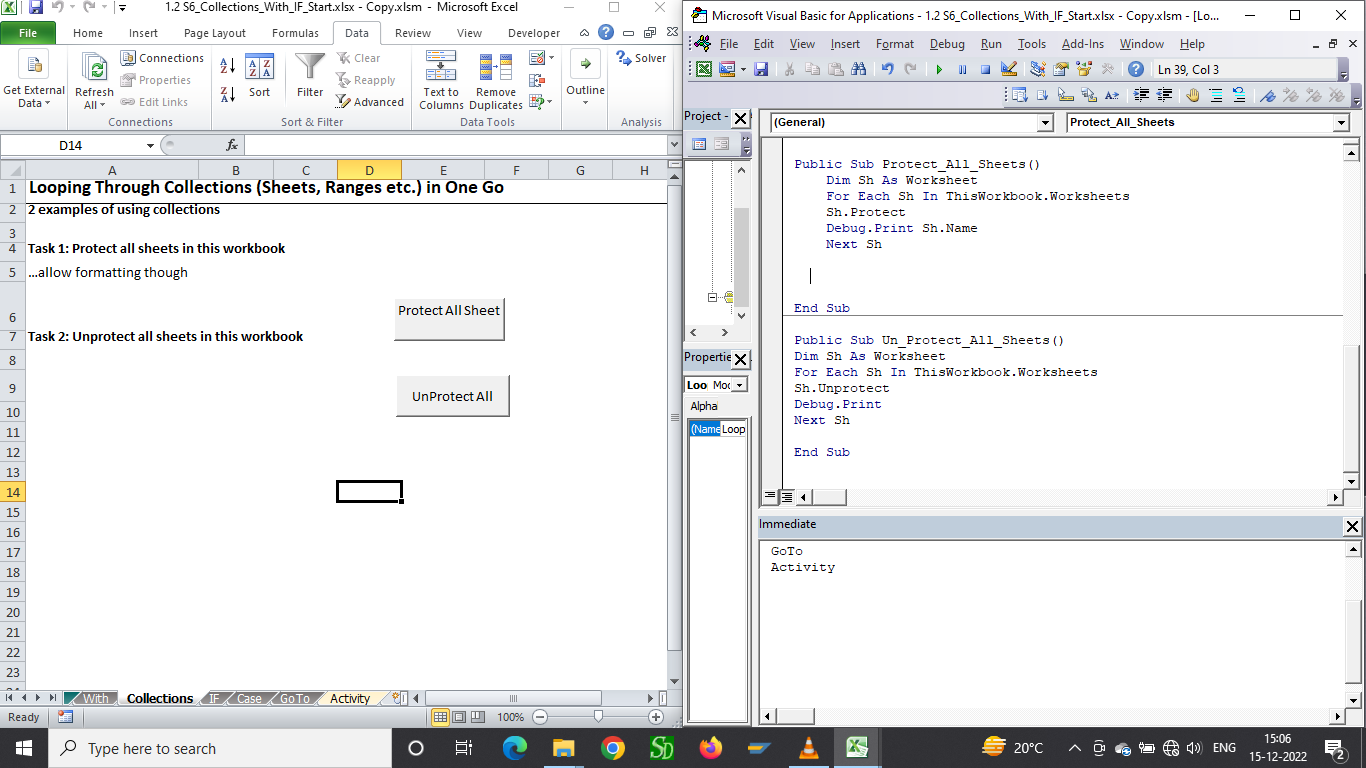Outdent the code using the Outdent icon

1164,95
